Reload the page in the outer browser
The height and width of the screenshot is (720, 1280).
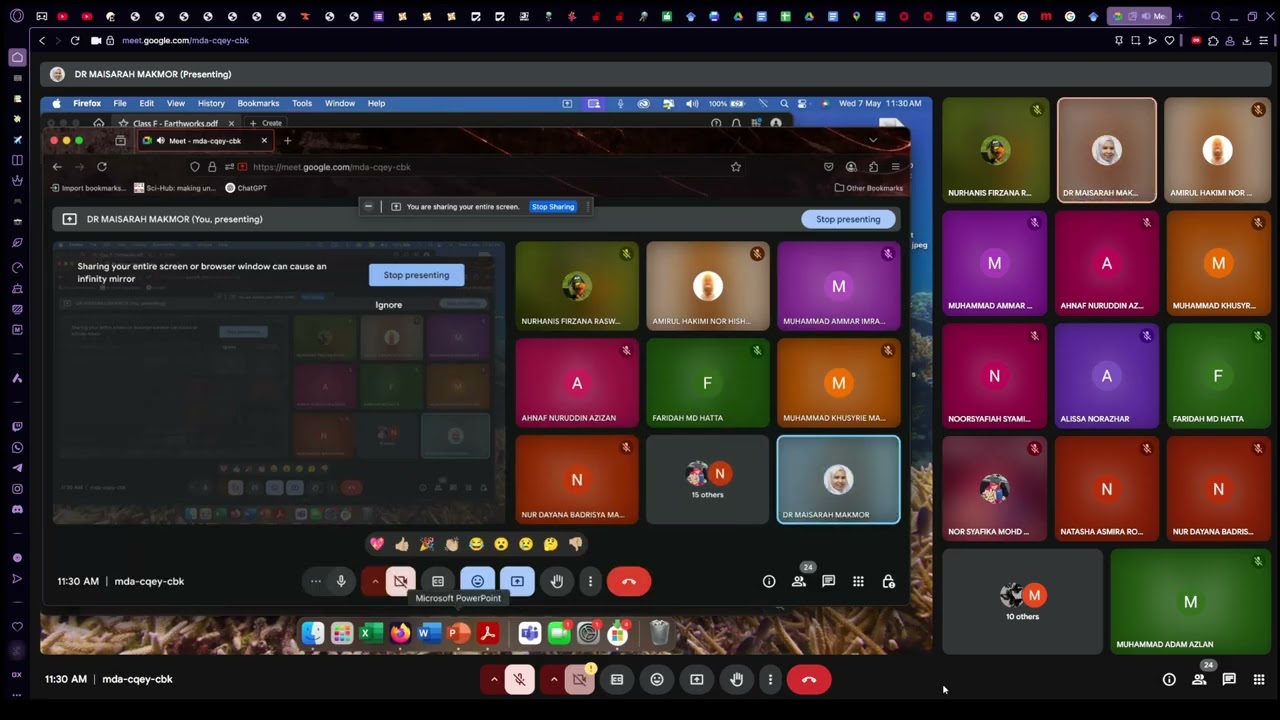click(75, 40)
